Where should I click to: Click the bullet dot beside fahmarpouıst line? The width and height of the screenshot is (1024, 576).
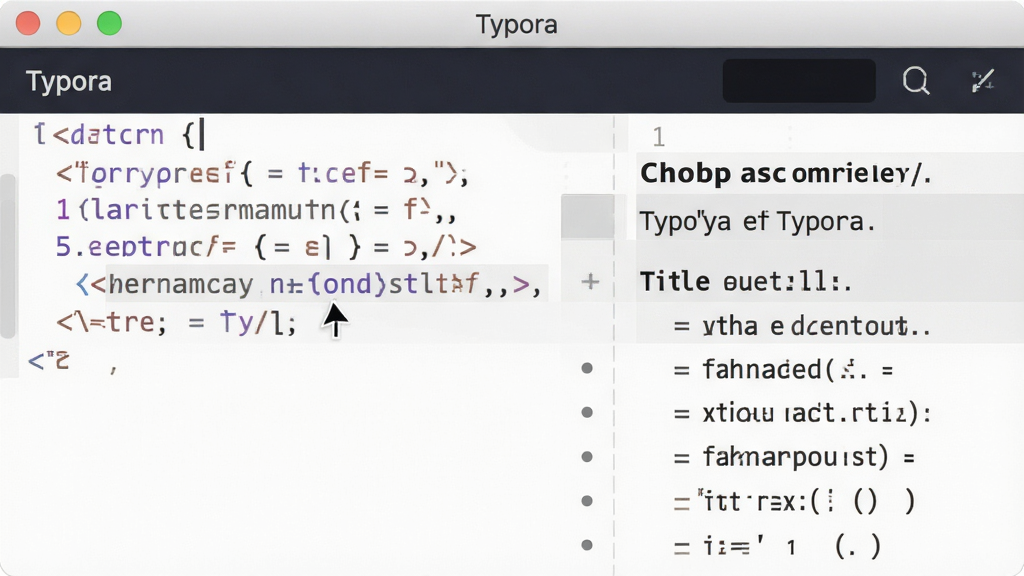(x=587, y=456)
